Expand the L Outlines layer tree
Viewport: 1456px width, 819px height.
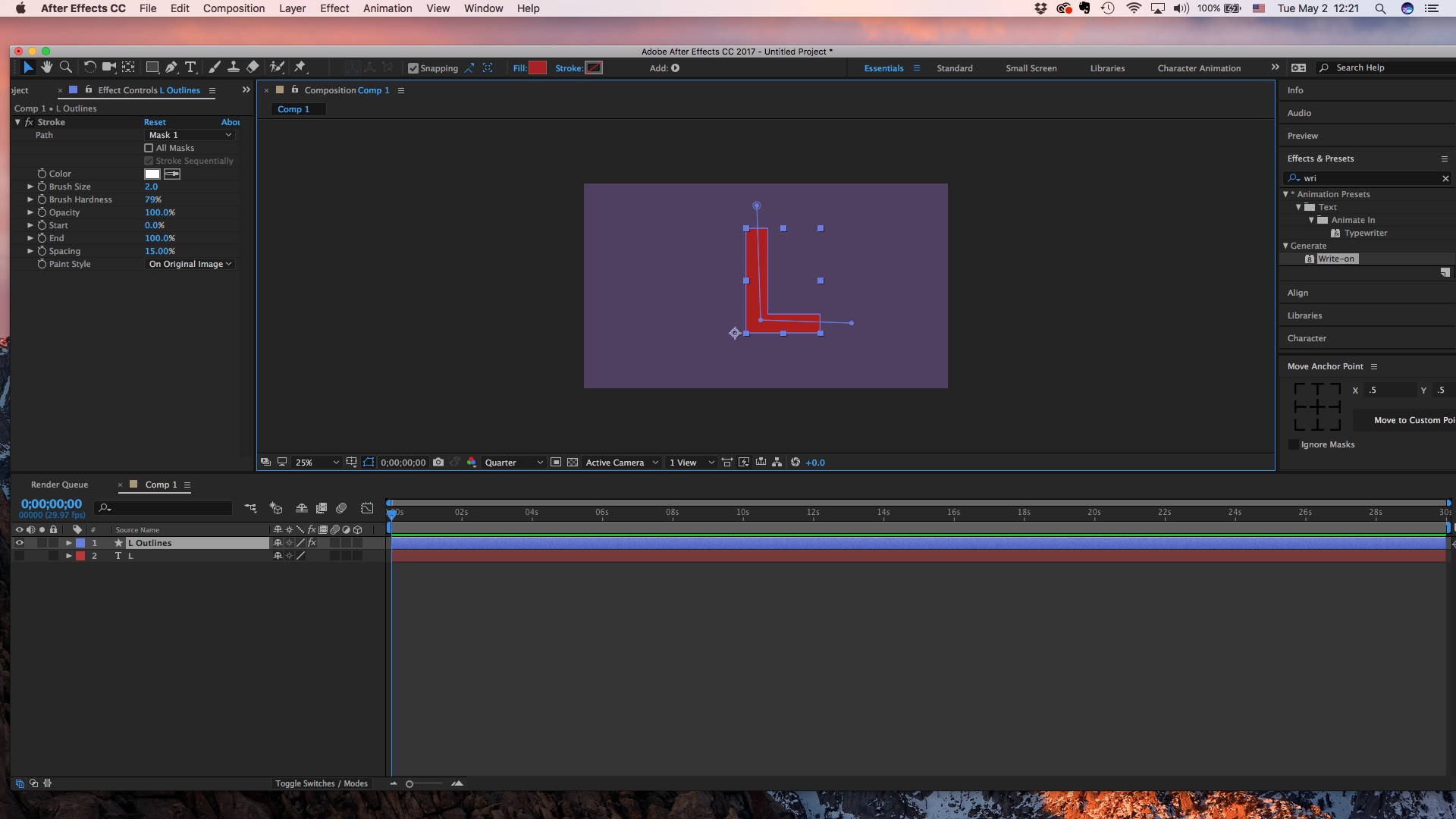[67, 542]
